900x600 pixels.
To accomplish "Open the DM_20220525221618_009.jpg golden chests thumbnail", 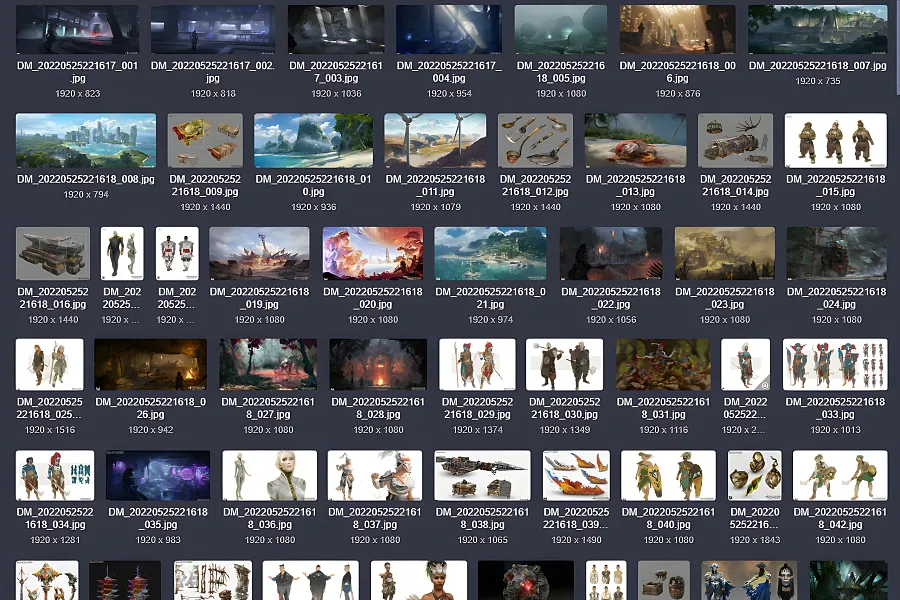I will coord(205,141).
